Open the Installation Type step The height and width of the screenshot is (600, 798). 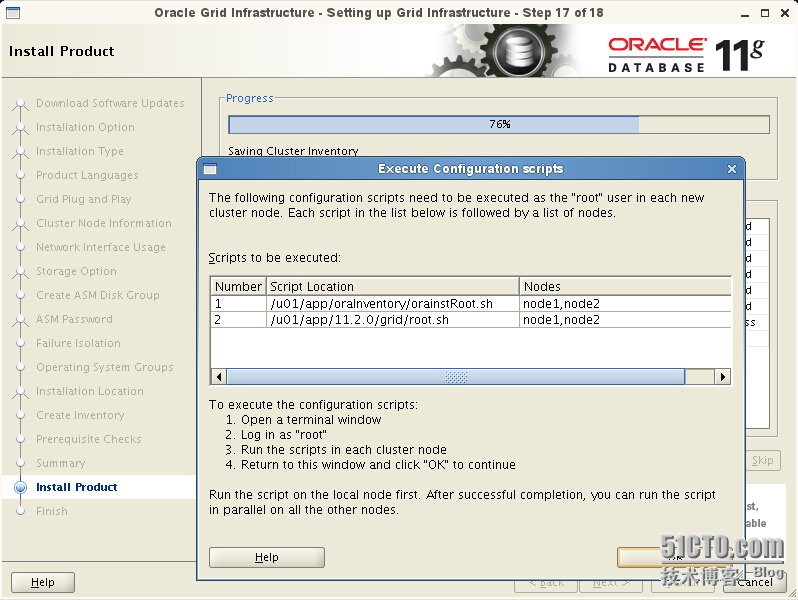click(x=79, y=151)
